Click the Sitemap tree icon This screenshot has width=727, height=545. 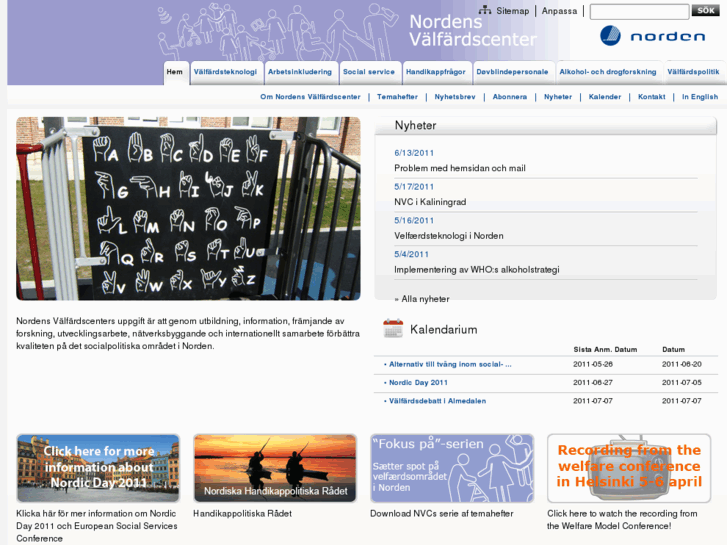tap(485, 10)
